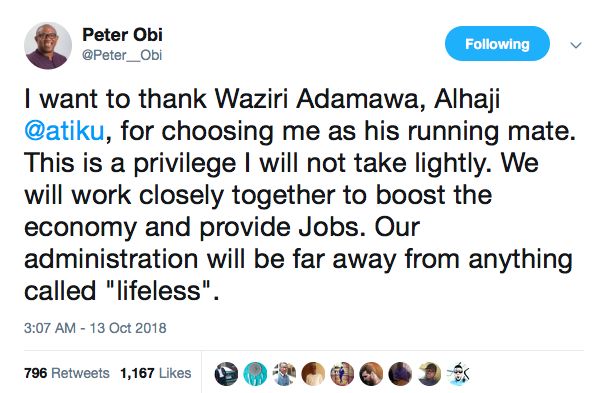Select the avatar of man in grey vest
609x393 pixels.
point(284,374)
